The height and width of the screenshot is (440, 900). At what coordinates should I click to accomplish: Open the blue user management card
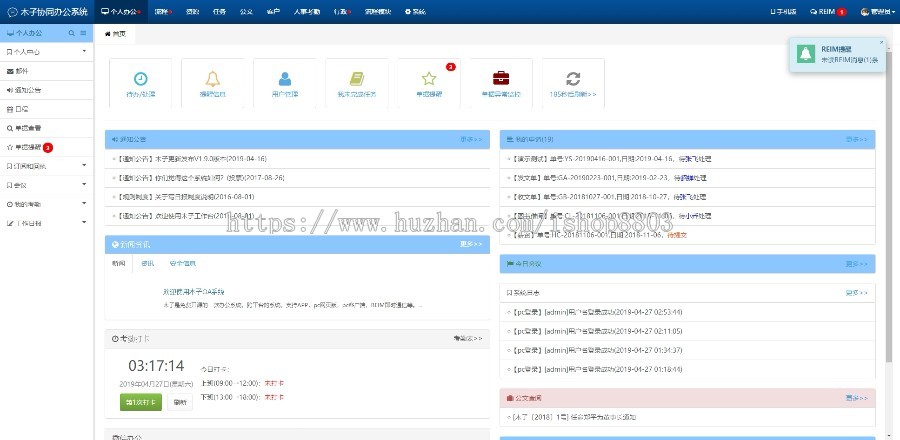[285, 83]
